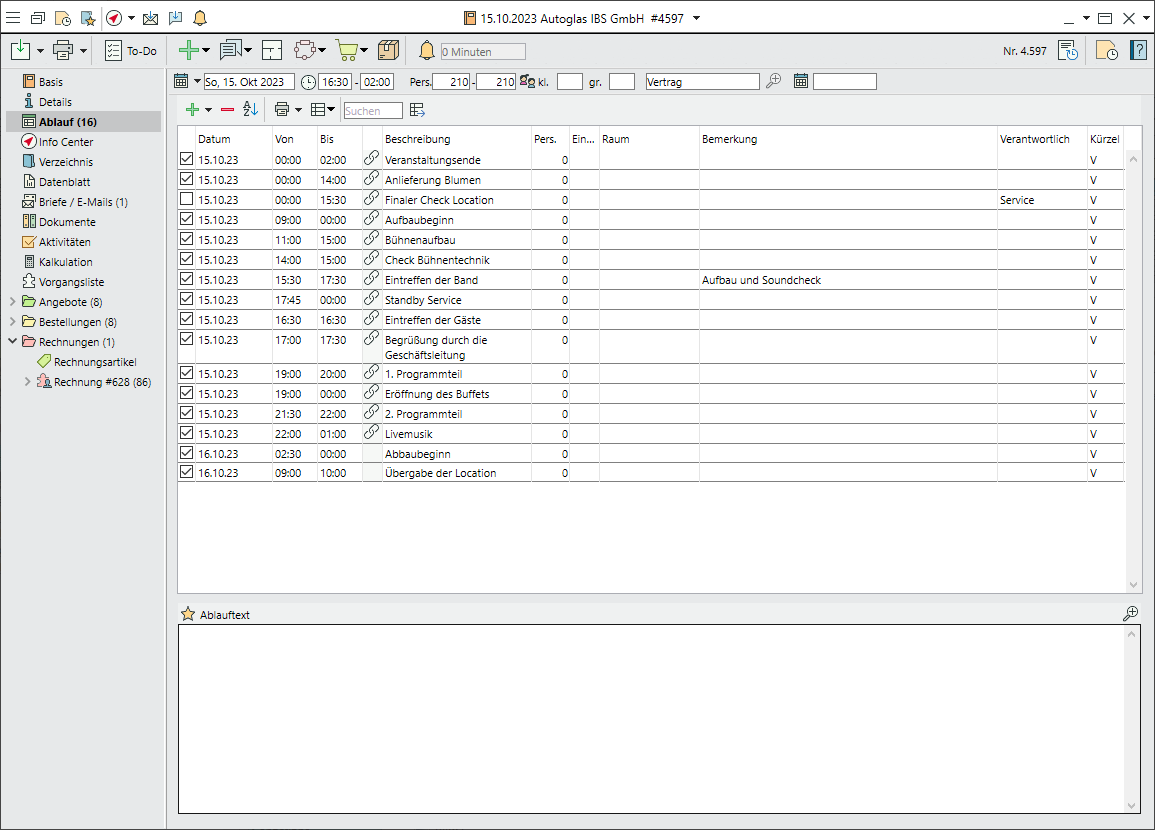Screen dimensions: 1155x830
Task: Uncheck the Livemusik row checkbox
Action: tap(186, 433)
